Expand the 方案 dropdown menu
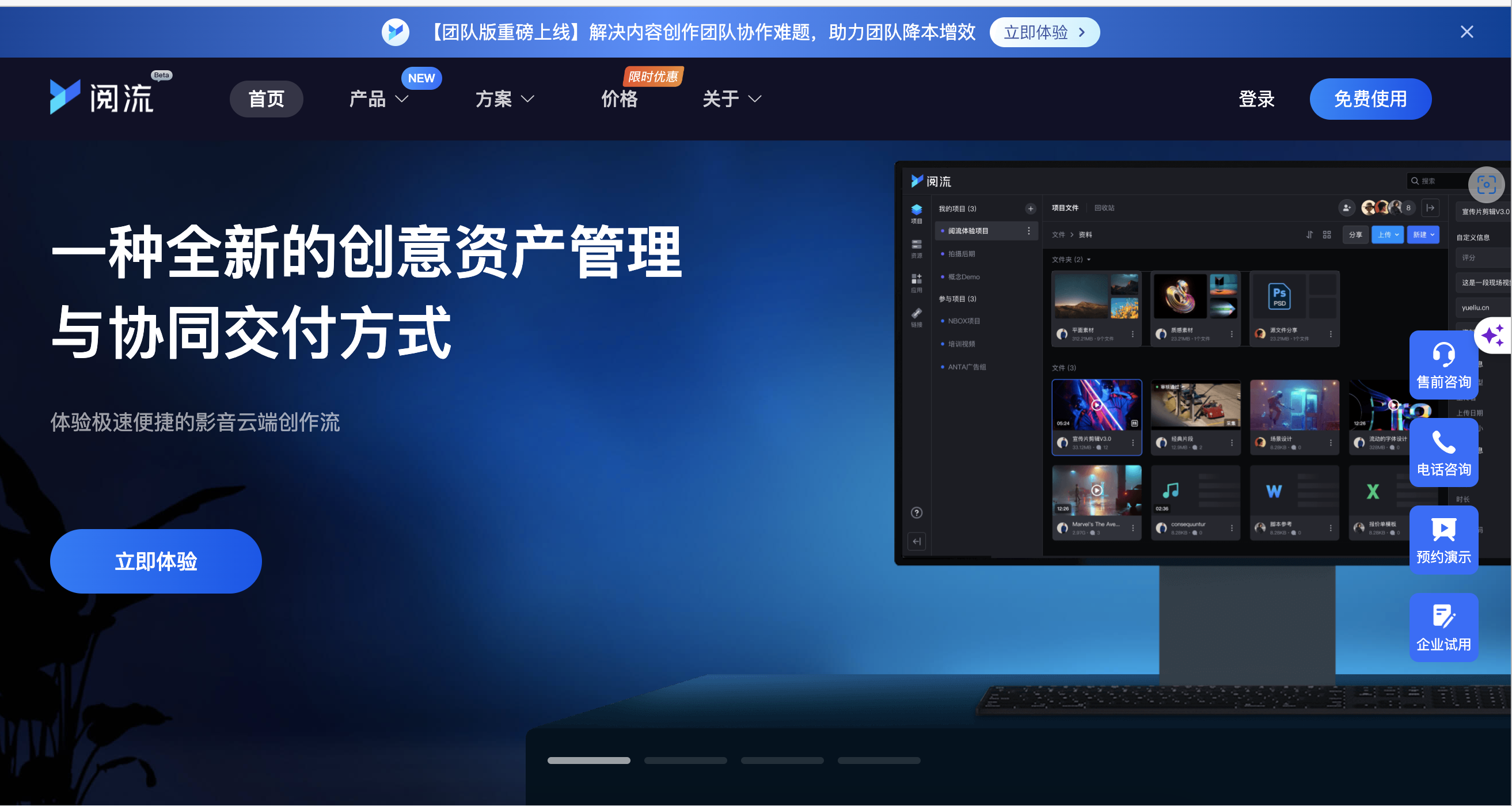 click(x=505, y=98)
